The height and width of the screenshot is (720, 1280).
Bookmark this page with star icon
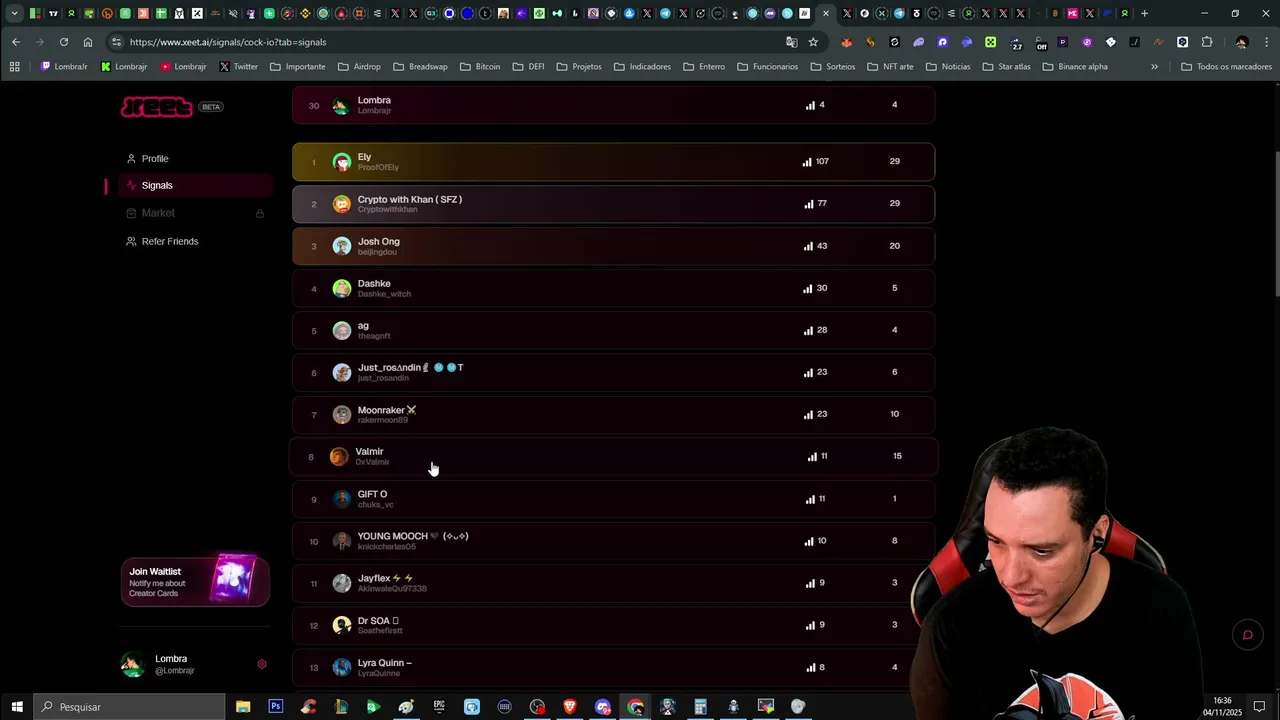813,42
